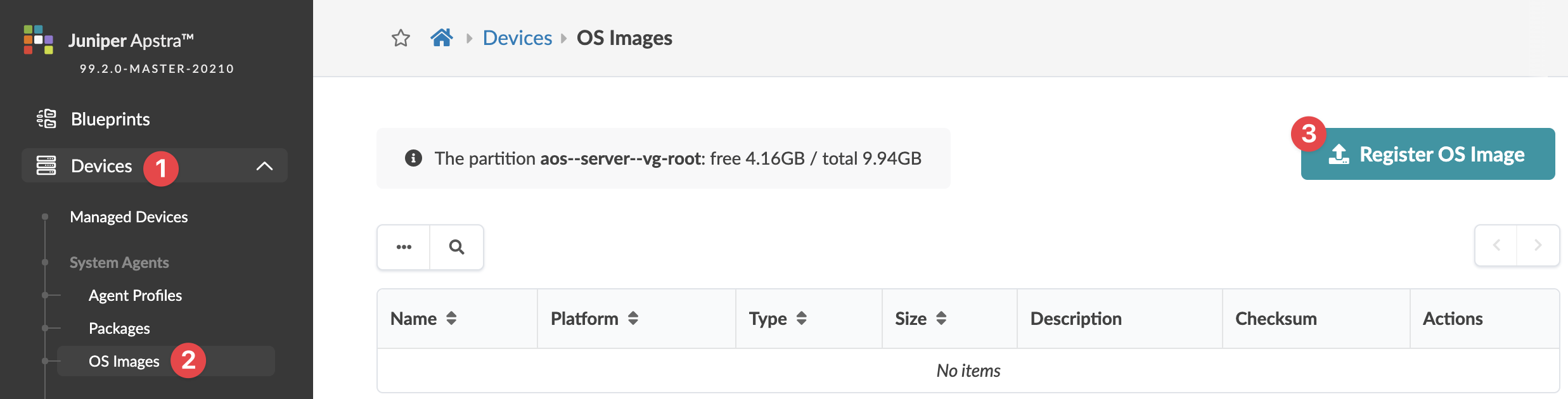Select OS Images sidebar item
The image size is (1568, 399).
coord(124,361)
